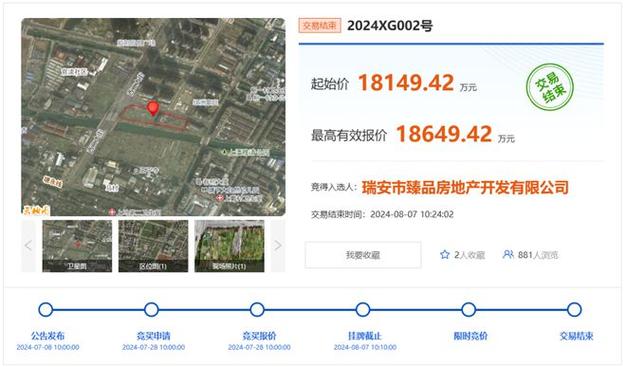Click the 交易结束 orange status tag
The height and width of the screenshot is (367, 626).
coord(320,26)
